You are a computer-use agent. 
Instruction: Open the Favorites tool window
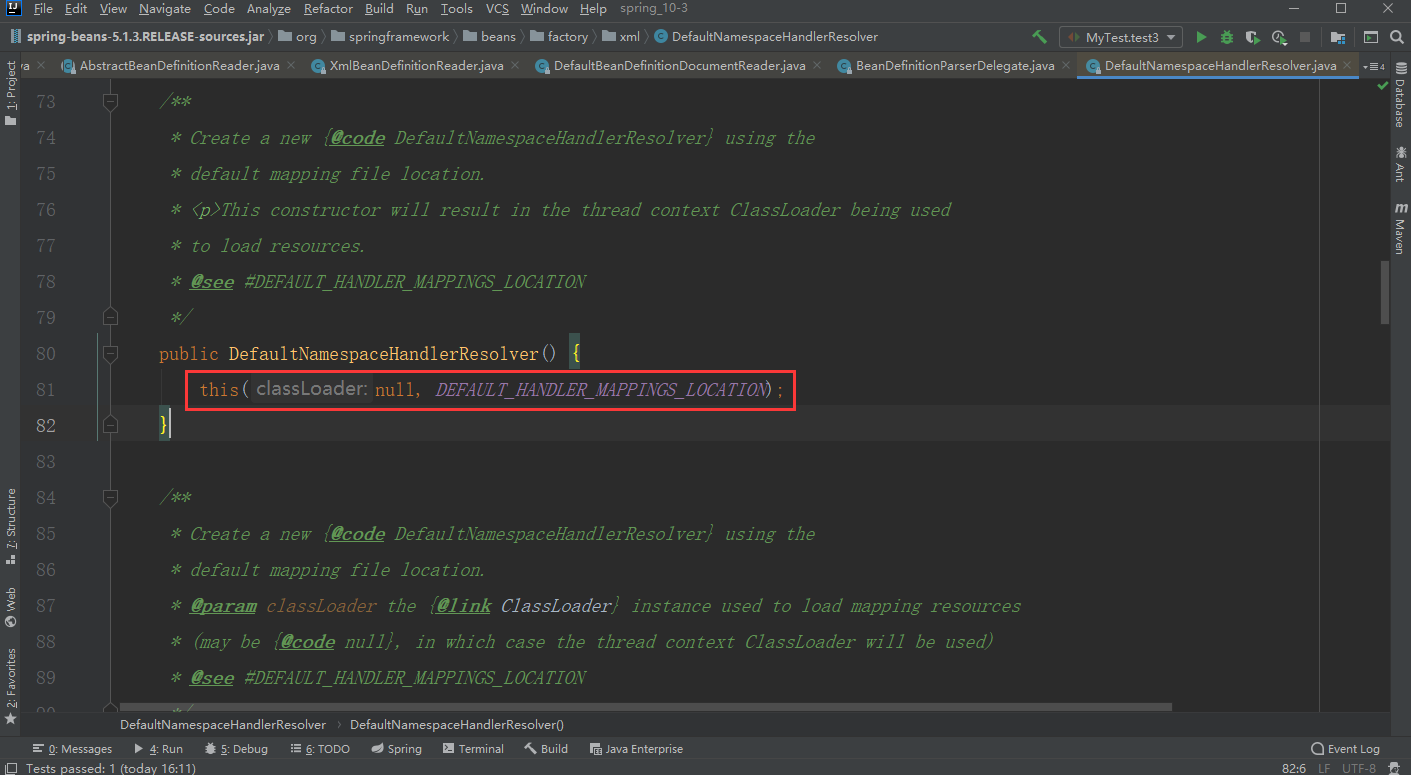(x=11, y=686)
